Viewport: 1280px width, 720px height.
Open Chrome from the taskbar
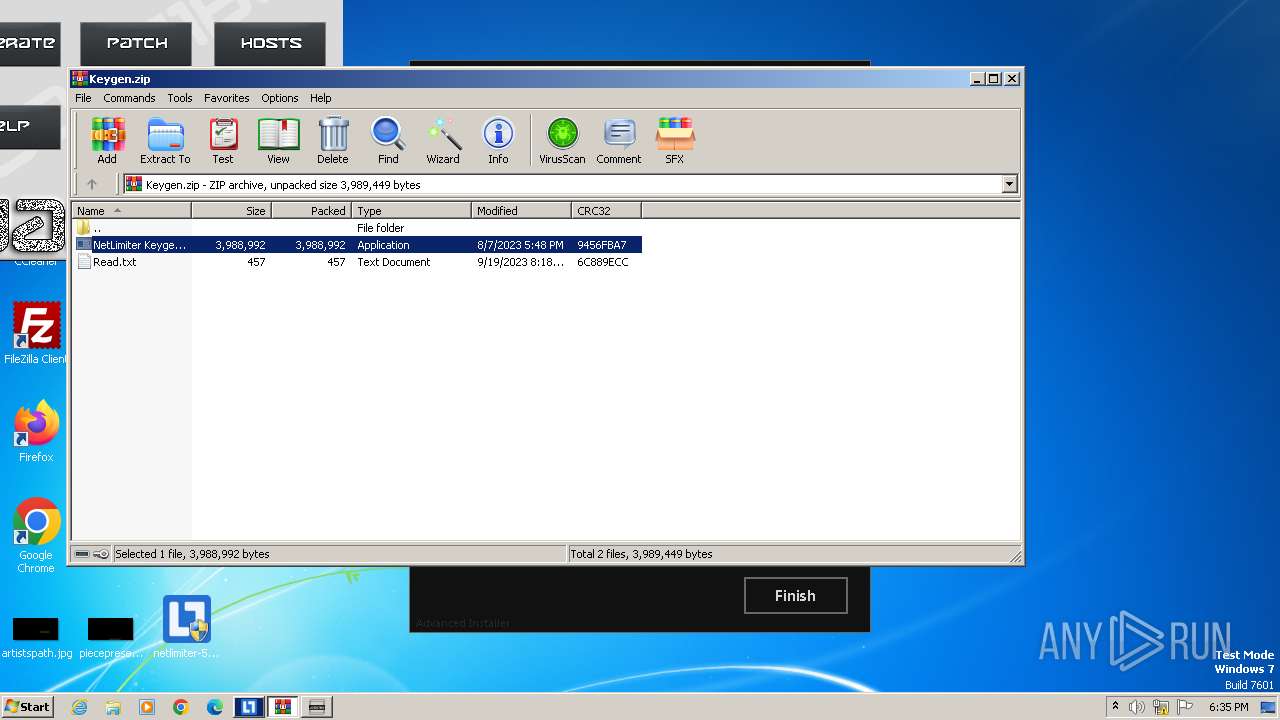pyautogui.click(x=181, y=707)
